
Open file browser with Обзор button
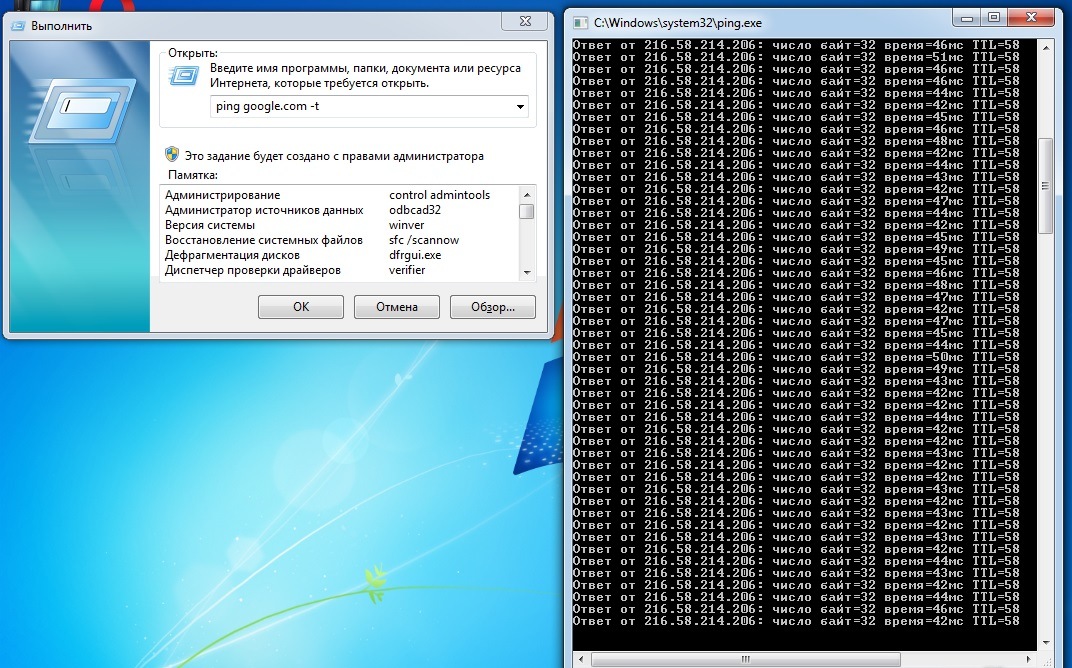click(493, 307)
